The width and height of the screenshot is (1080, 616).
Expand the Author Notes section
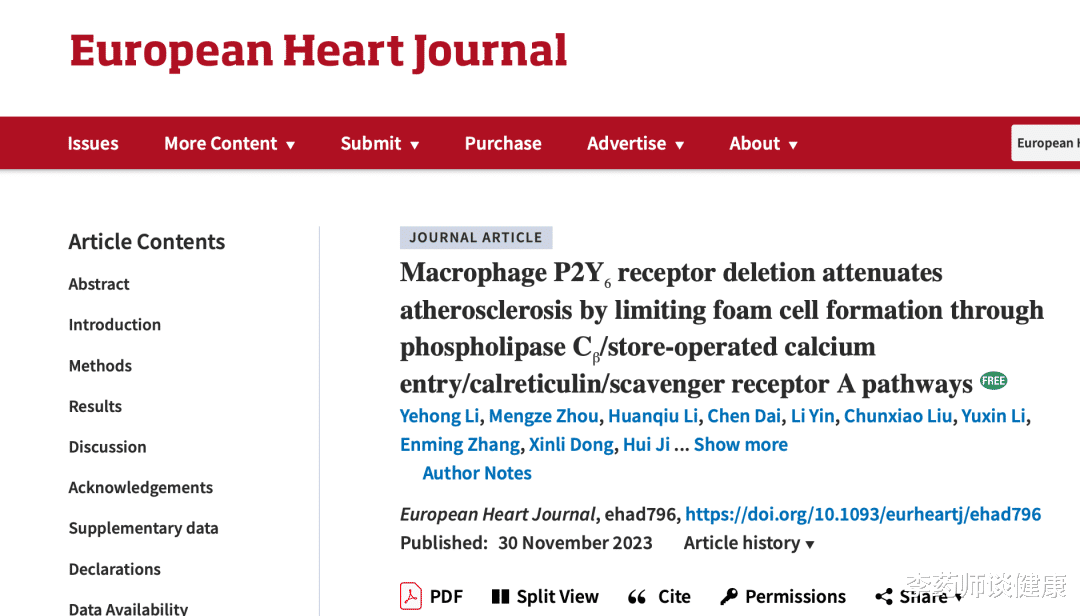477,473
